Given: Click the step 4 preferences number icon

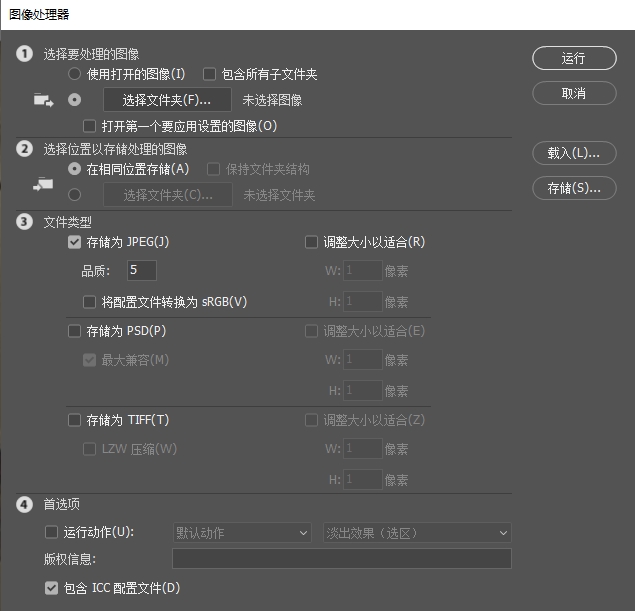Looking at the screenshot, I should (x=25, y=505).
